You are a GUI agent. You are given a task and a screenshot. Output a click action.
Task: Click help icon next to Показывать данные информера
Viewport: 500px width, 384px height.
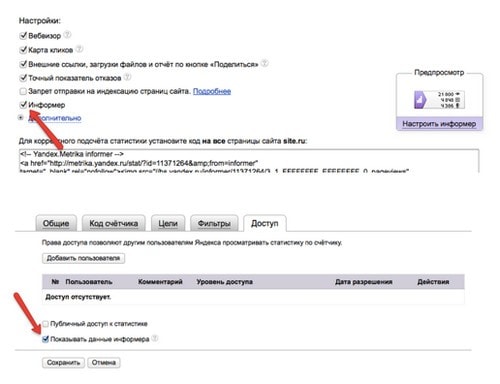[x=155, y=338]
